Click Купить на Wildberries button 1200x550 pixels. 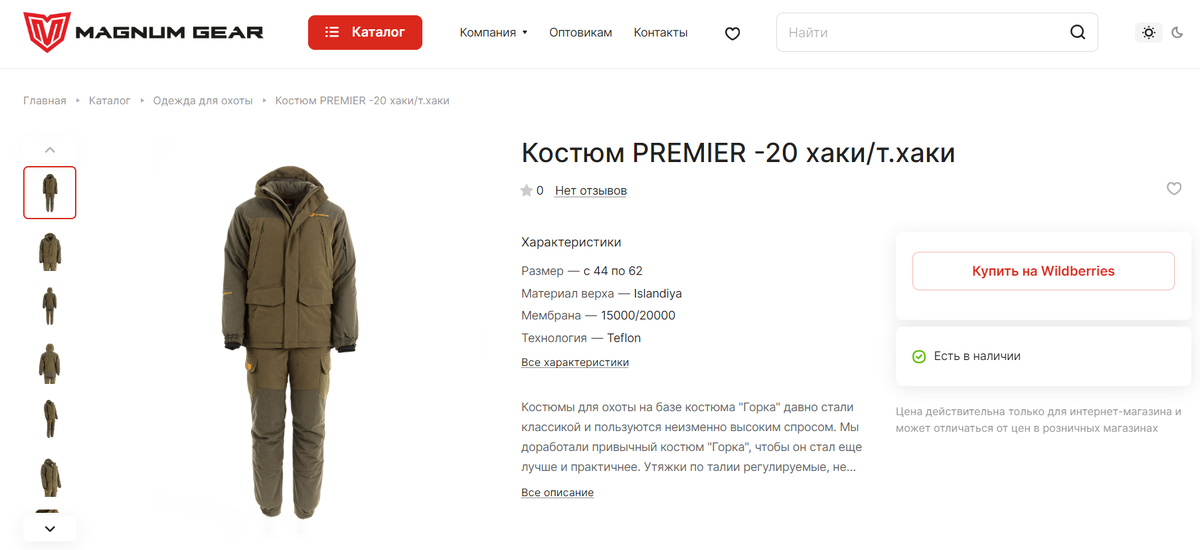coord(1043,271)
